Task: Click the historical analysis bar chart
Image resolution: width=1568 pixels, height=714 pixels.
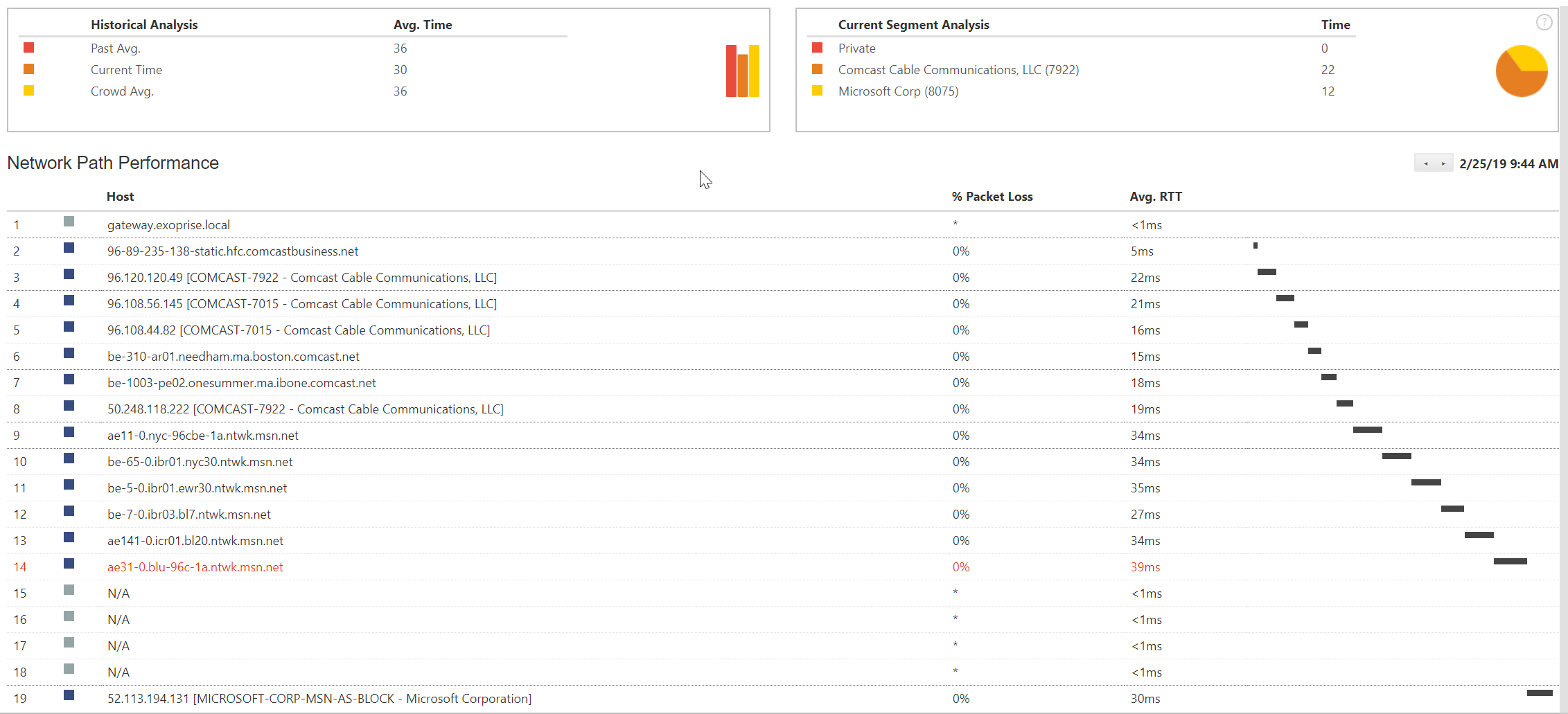Action: (x=743, y=71)
